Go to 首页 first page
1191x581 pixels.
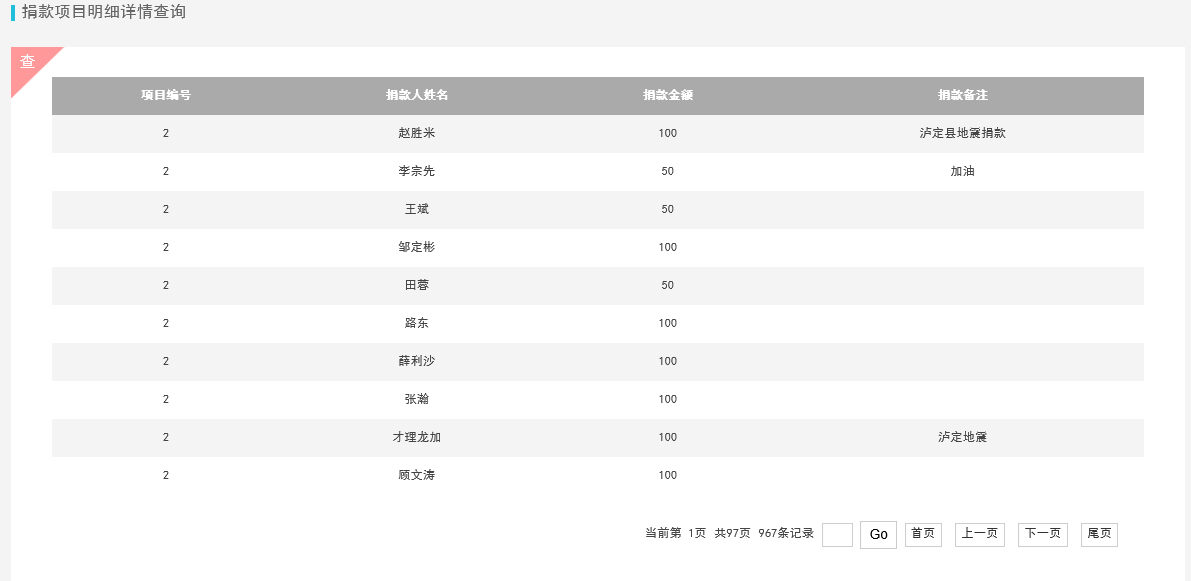(x=923, y=534)
